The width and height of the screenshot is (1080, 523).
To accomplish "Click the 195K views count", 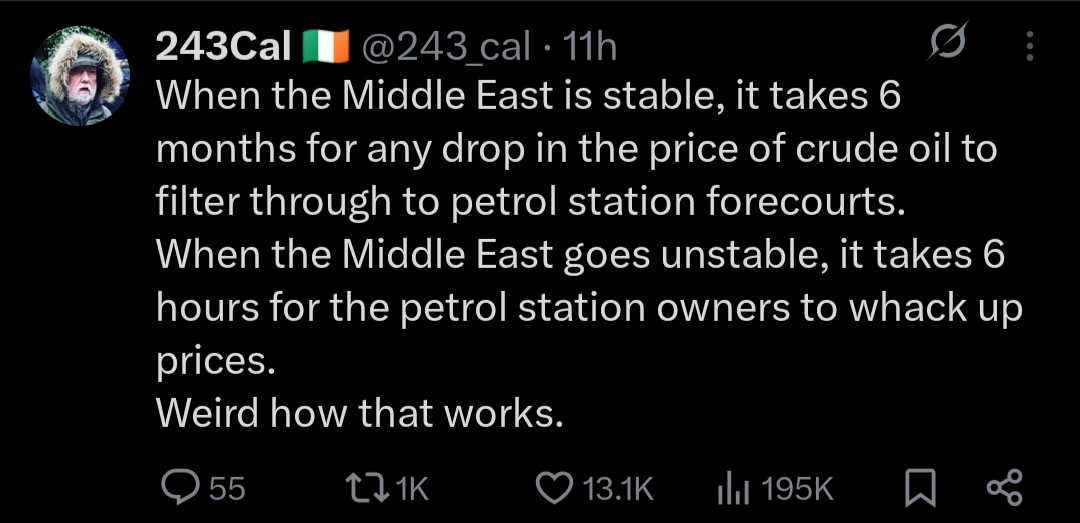I will [x=797, y=488].
